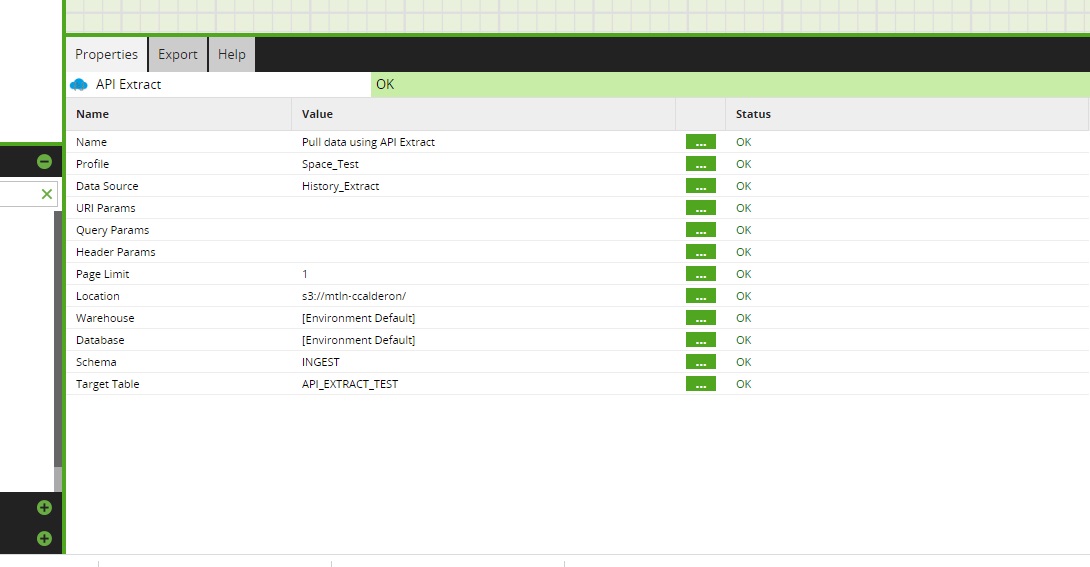This screenshot has width=1090, height=567.
Task: Edit Target Table ellipsis button
Action: pos(700,384)
